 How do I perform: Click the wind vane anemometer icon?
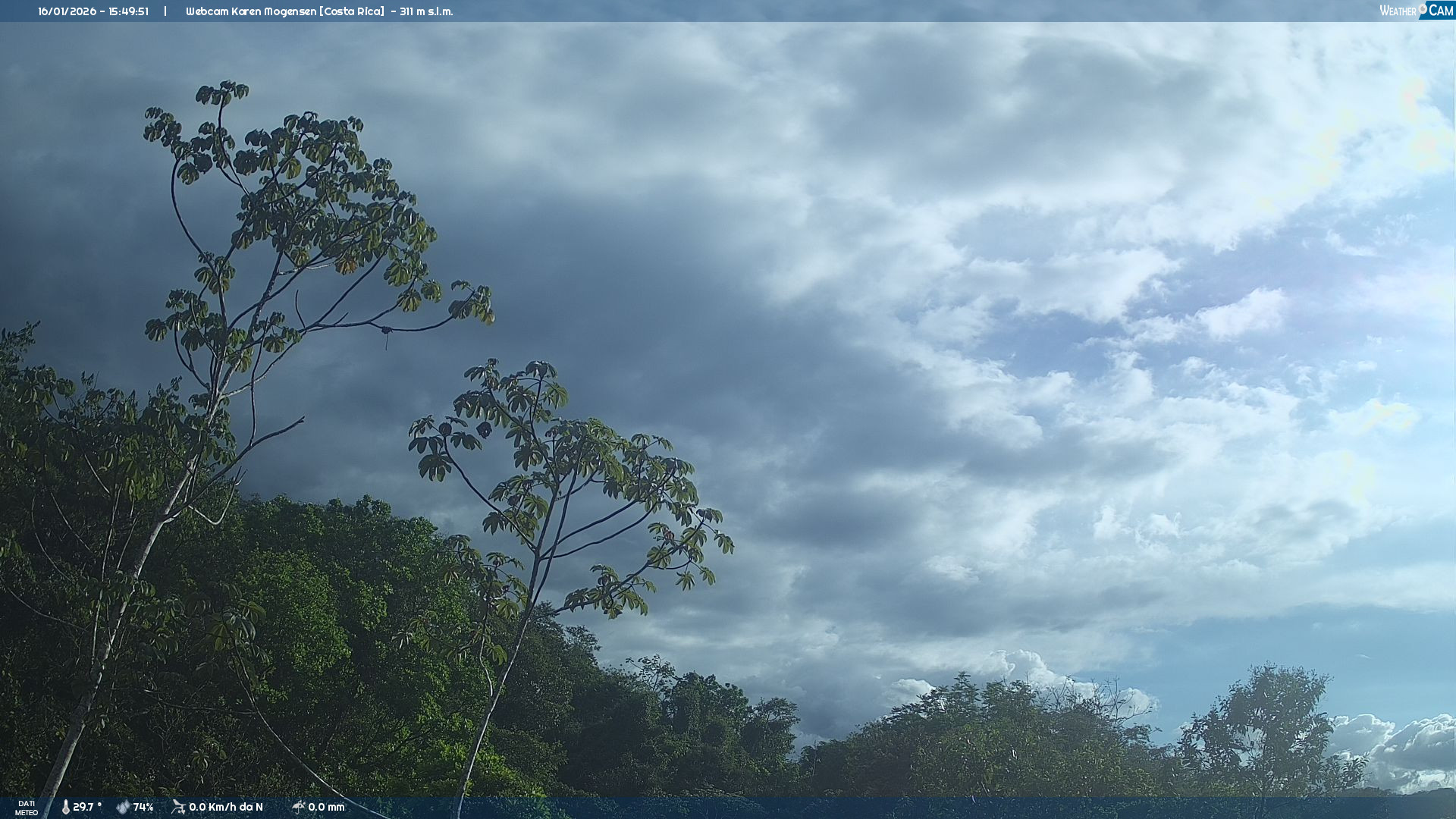point(178,807)
